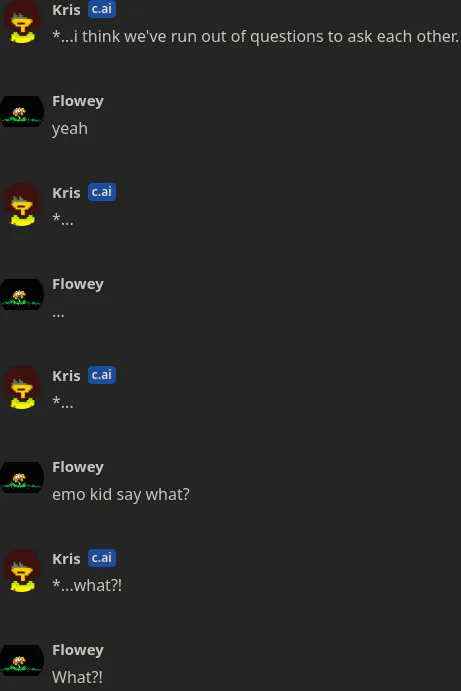Click Flowey's 'yeah' message text
Image resolution: width=461 pixels, height=691 pixels.
coord(70,129)
